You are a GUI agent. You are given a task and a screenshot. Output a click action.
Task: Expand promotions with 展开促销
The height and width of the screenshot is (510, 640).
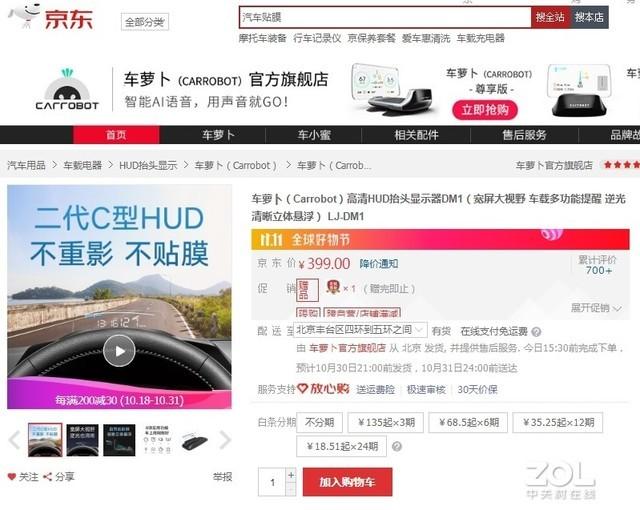coord(596,308)
